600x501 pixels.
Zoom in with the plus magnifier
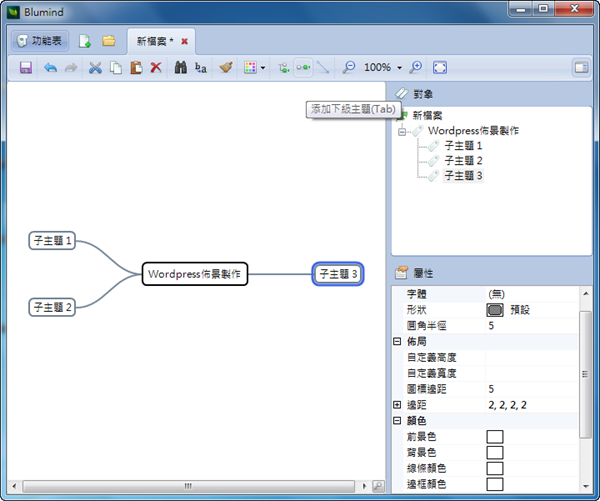[x=415, y=68]
